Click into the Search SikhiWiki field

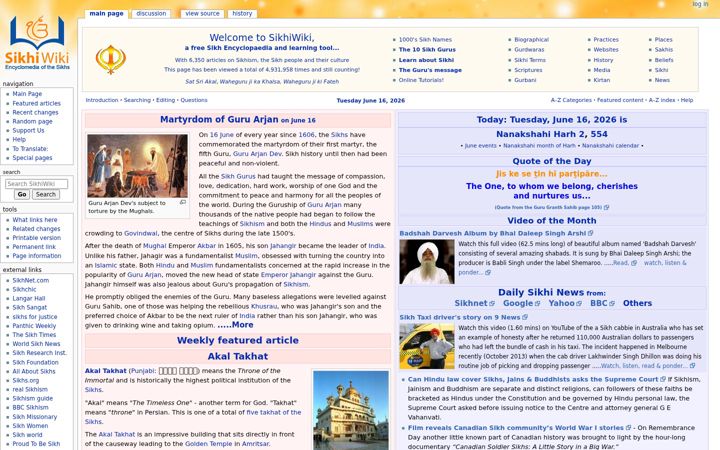click(x=36, y=184)
